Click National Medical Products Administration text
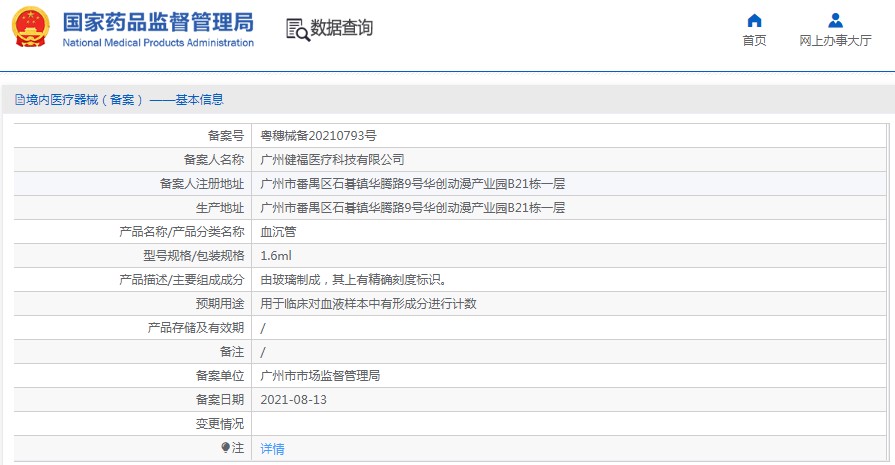895x465 pixels. (158, 43)
